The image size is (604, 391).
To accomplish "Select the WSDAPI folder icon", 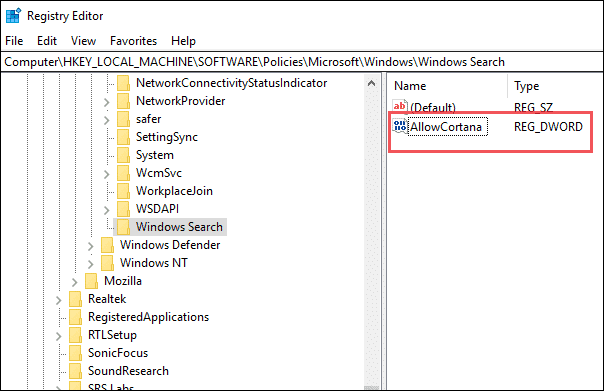I will tap(123, 209).
